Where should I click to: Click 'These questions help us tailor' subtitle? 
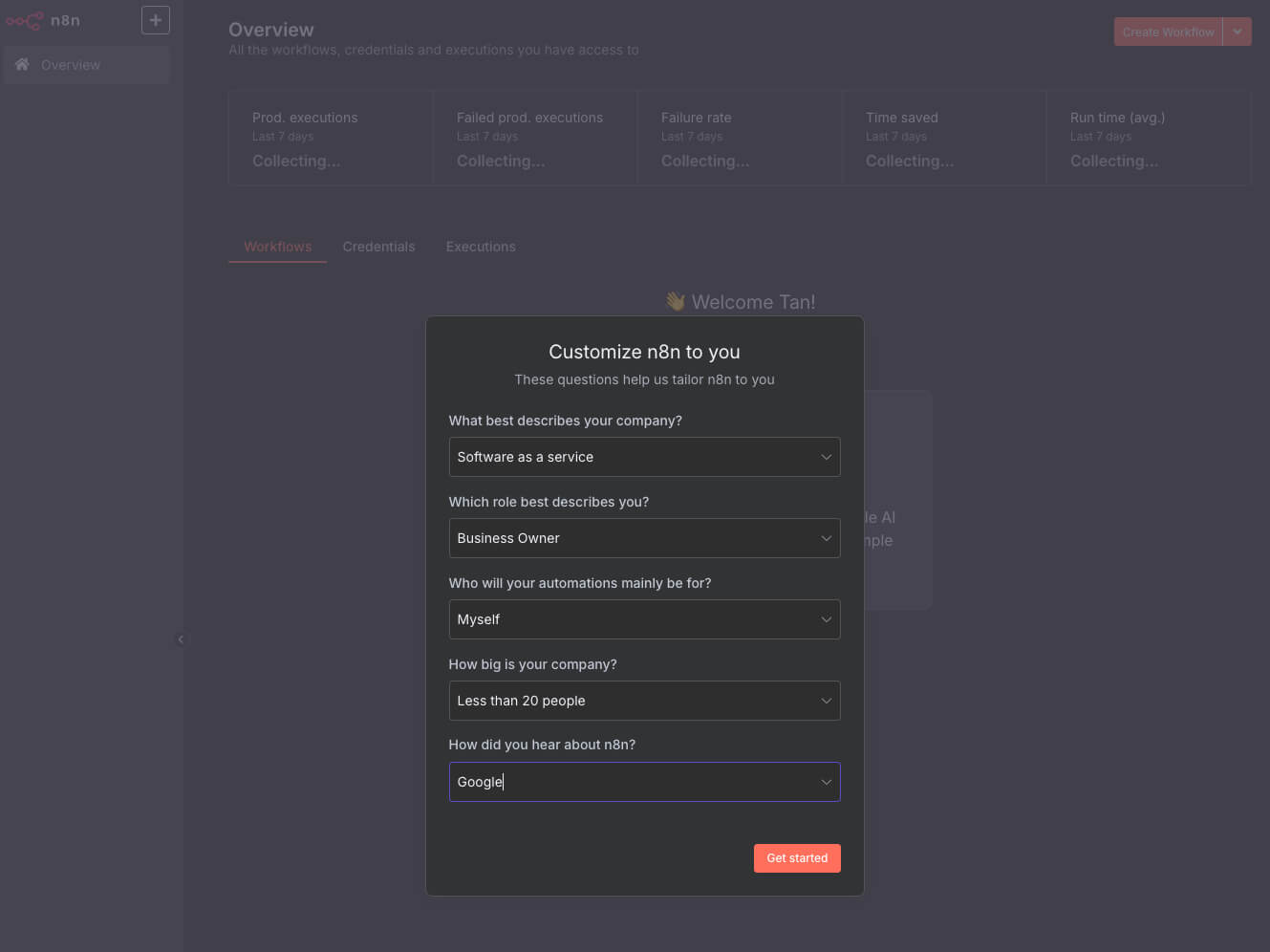(x=645, y=379)
